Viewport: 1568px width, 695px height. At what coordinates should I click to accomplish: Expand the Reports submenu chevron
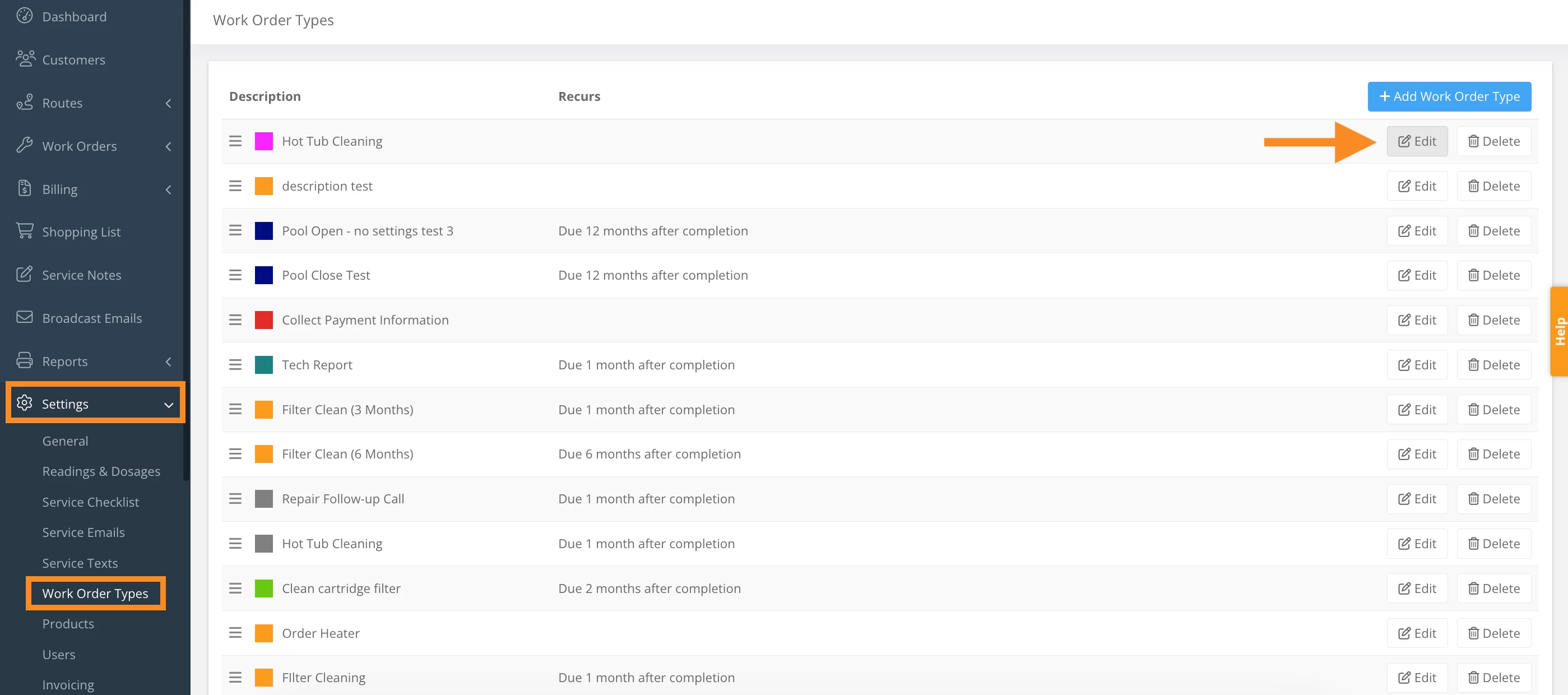point(168,362)
